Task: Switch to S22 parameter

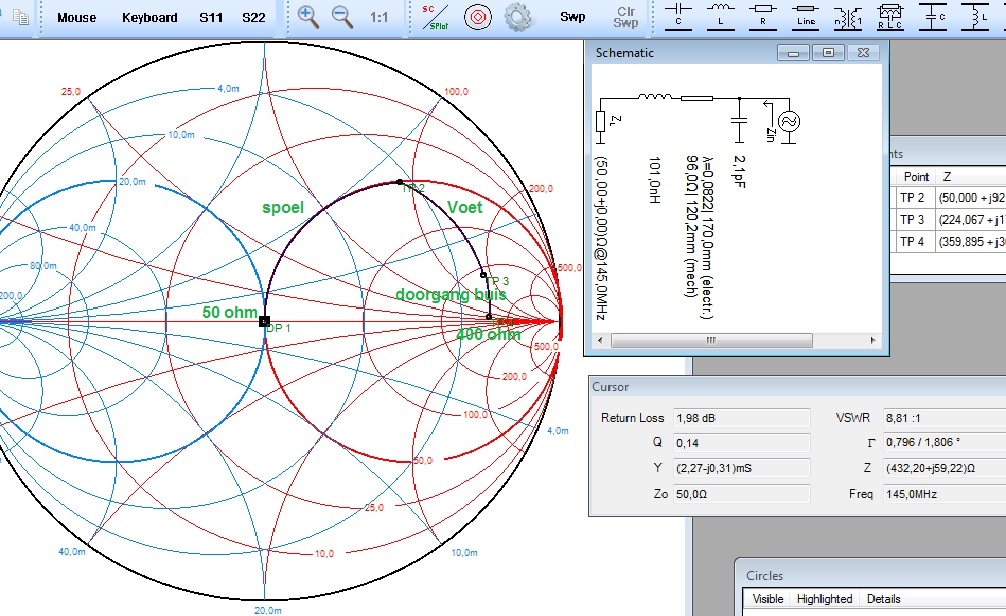Action: [x=254, y=17]
